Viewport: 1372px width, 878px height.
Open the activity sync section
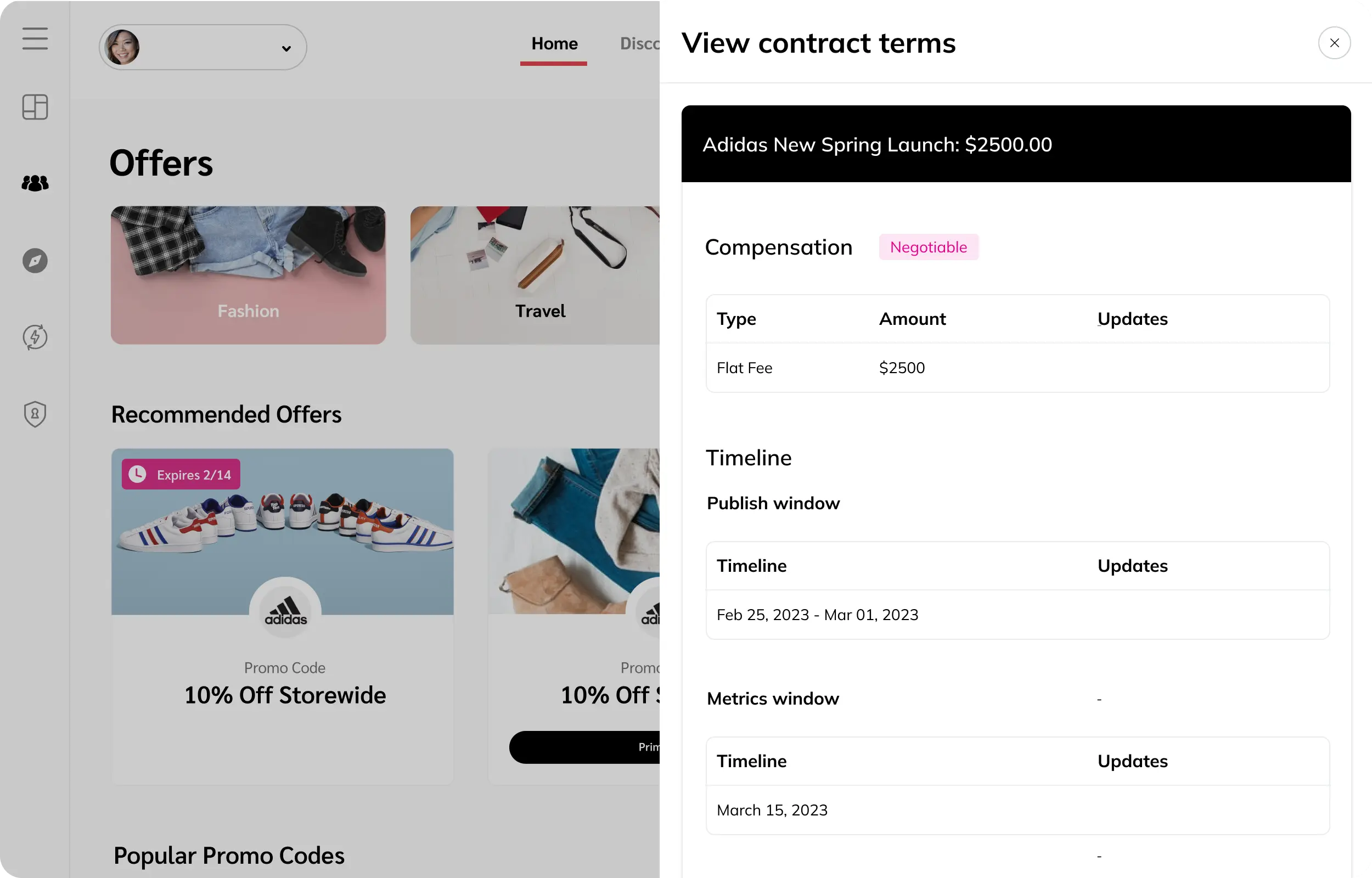coord(35,337)
